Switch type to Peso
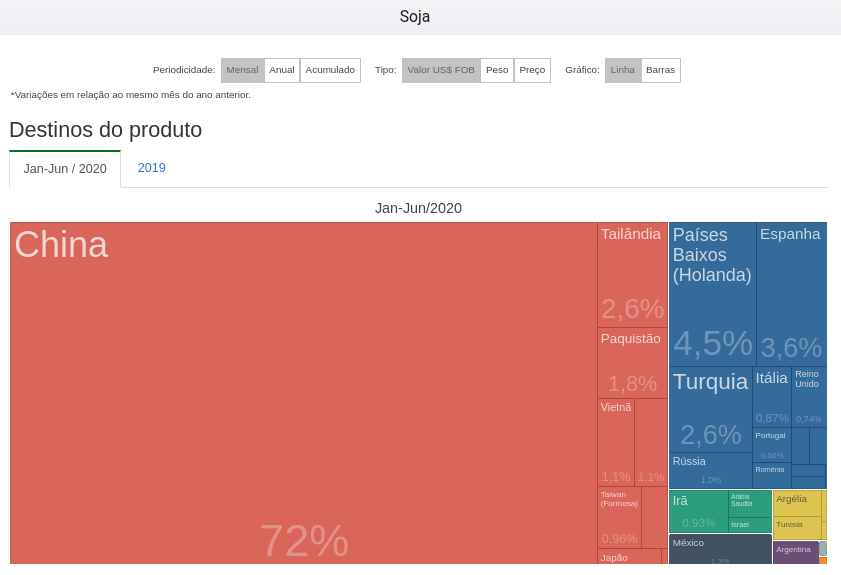This screenshot has width=841, height=575. [x=497, y=70]
